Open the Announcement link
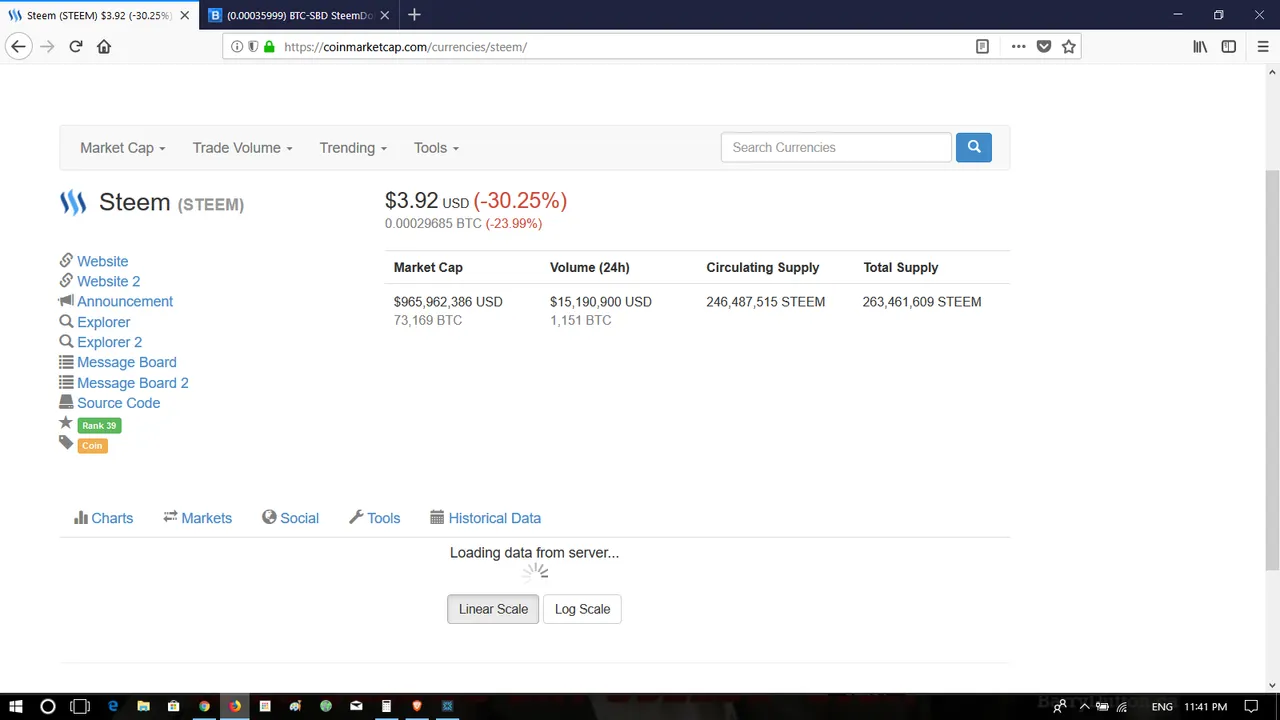 coord(125,301)
